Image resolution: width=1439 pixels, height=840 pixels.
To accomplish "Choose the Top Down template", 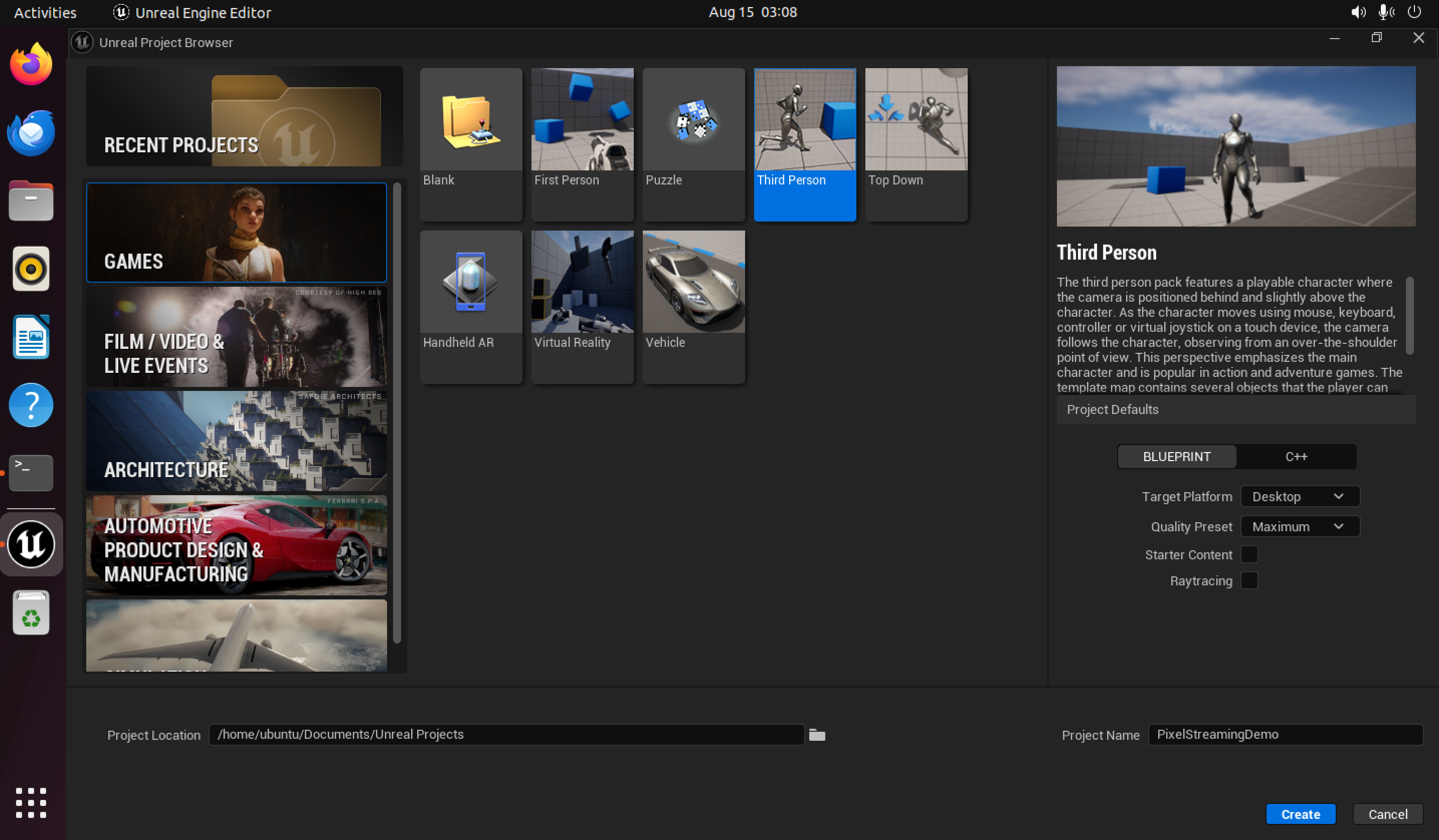I will click(x=916, y=144).
